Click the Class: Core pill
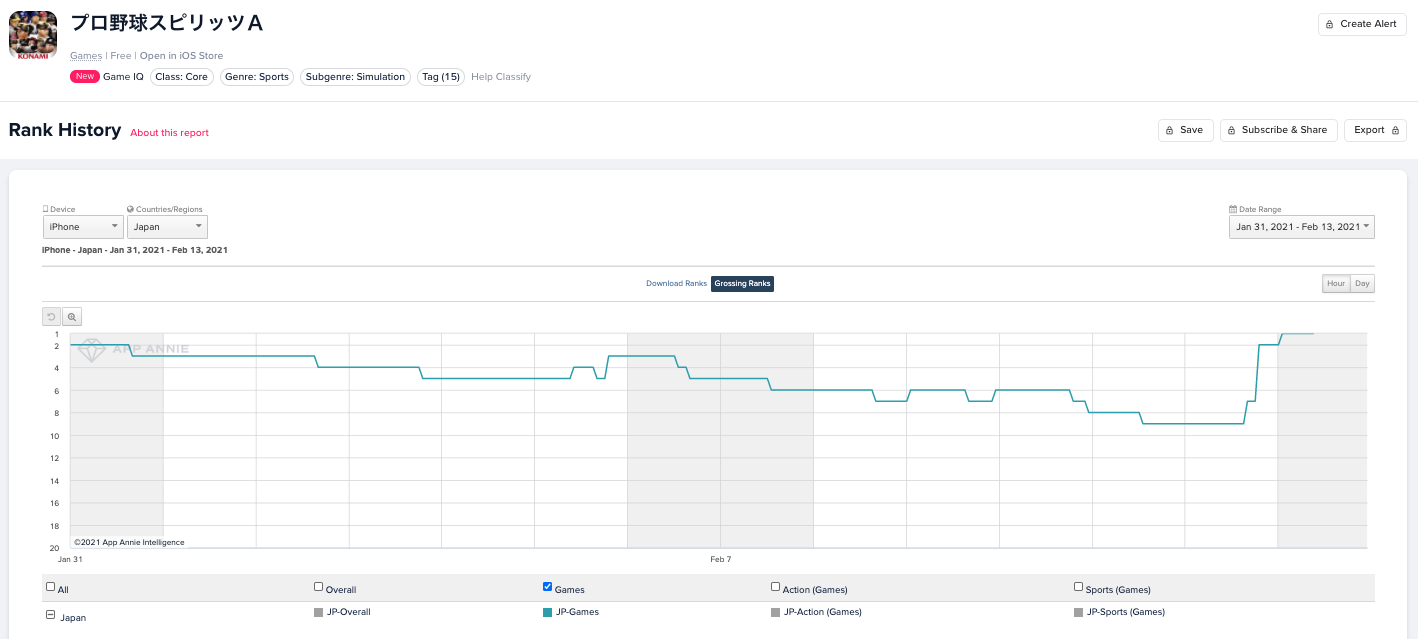Viewport: 1418px width, 639px height. point(182,77)
